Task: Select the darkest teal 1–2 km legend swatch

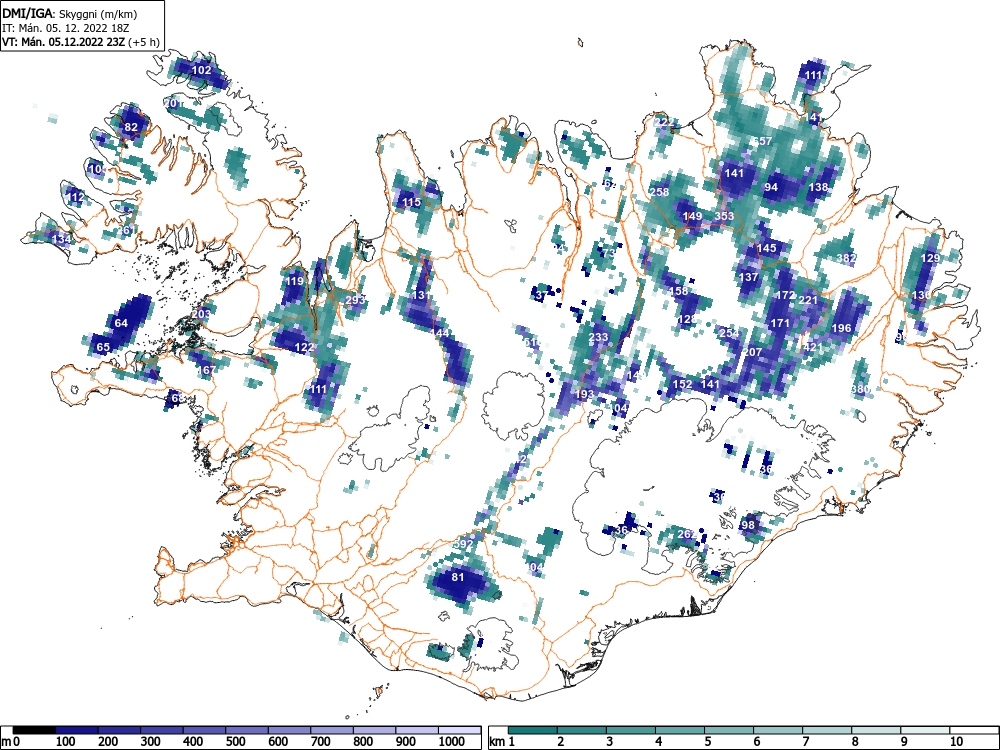Action: pos(533,730)
